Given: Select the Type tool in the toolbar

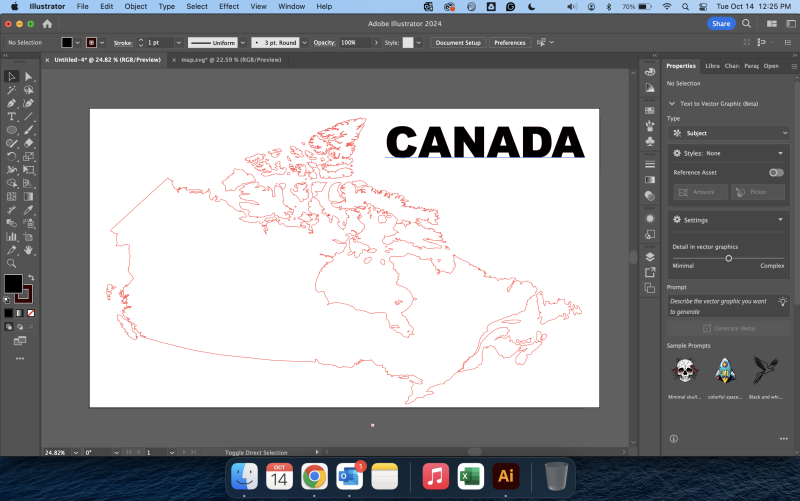Looking at the screenshot, I should pos(11,117).
